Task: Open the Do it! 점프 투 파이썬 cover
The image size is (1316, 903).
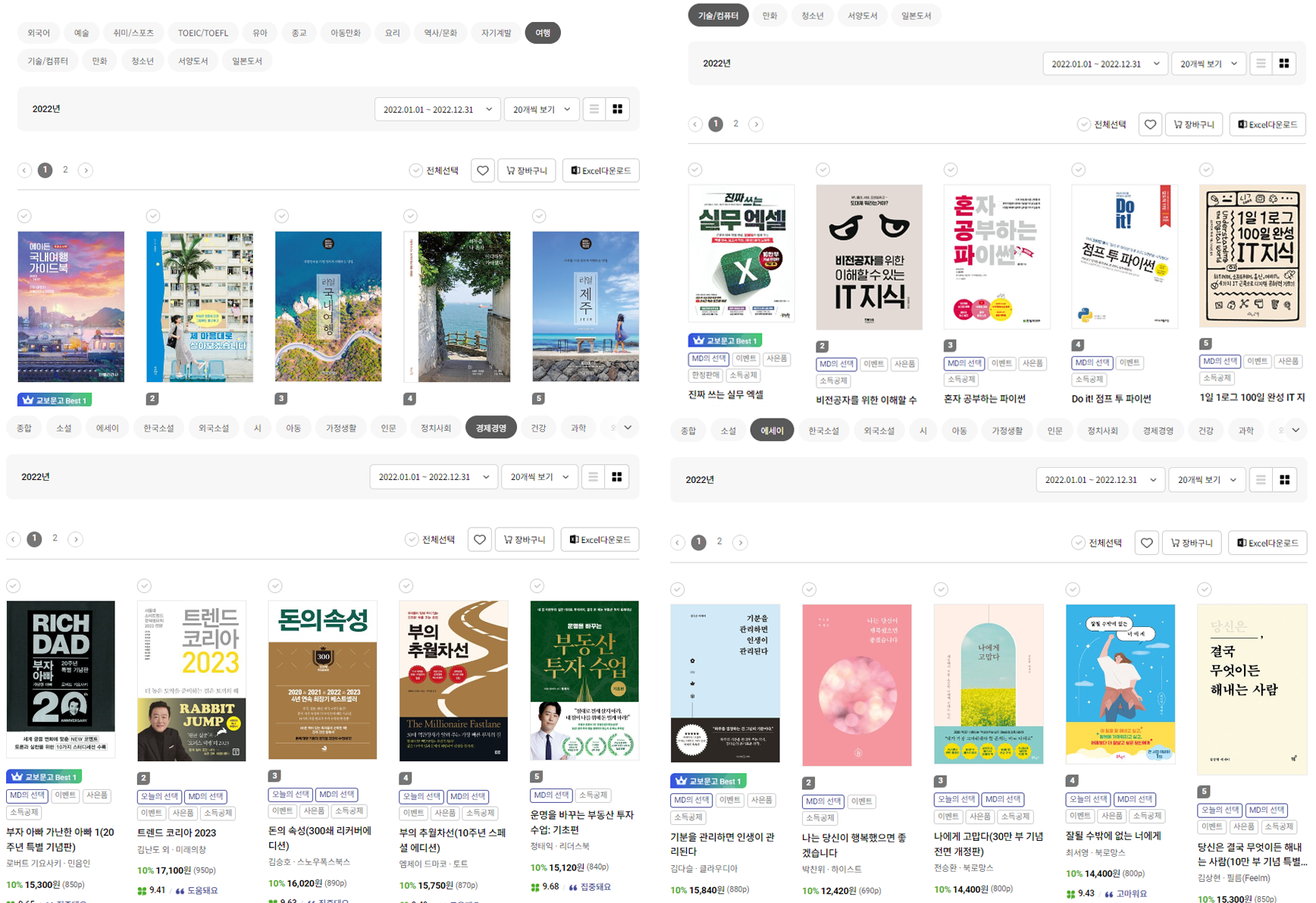Action: tap(1125, 256)
